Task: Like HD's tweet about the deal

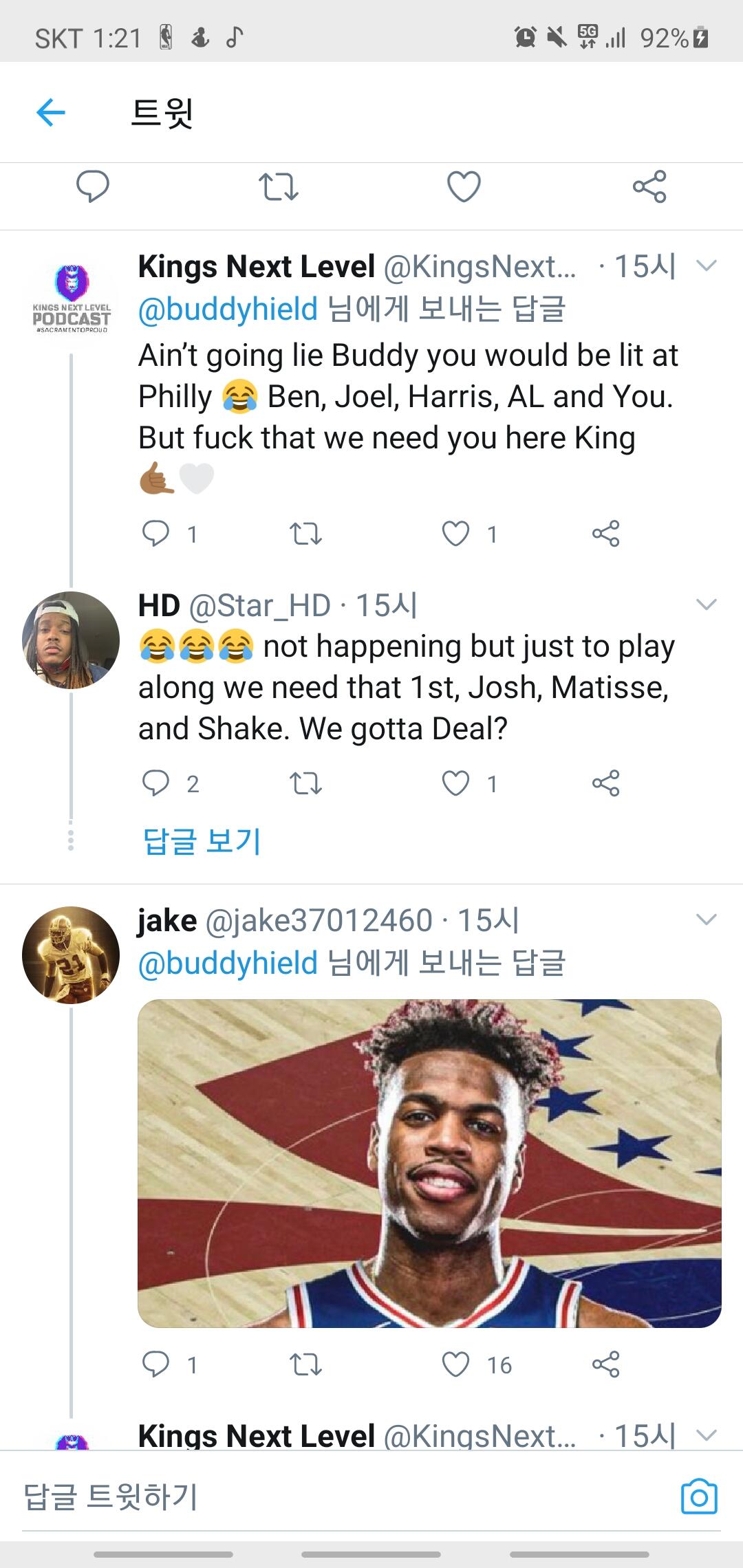Action: (x=455, y=783)
